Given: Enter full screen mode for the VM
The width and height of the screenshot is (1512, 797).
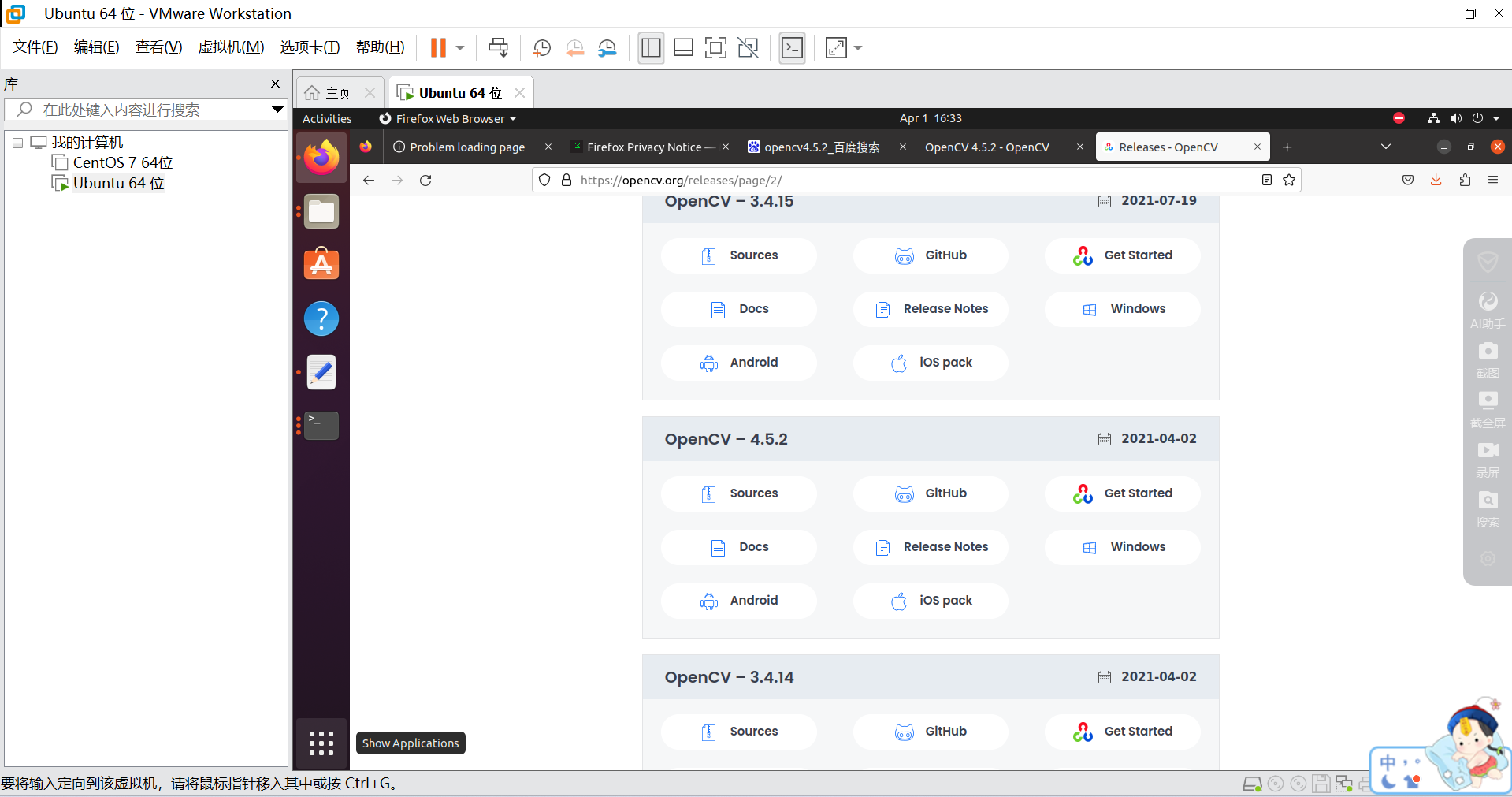Looking at the screenshot, I should pyautogui.click(x=715, y=48).
